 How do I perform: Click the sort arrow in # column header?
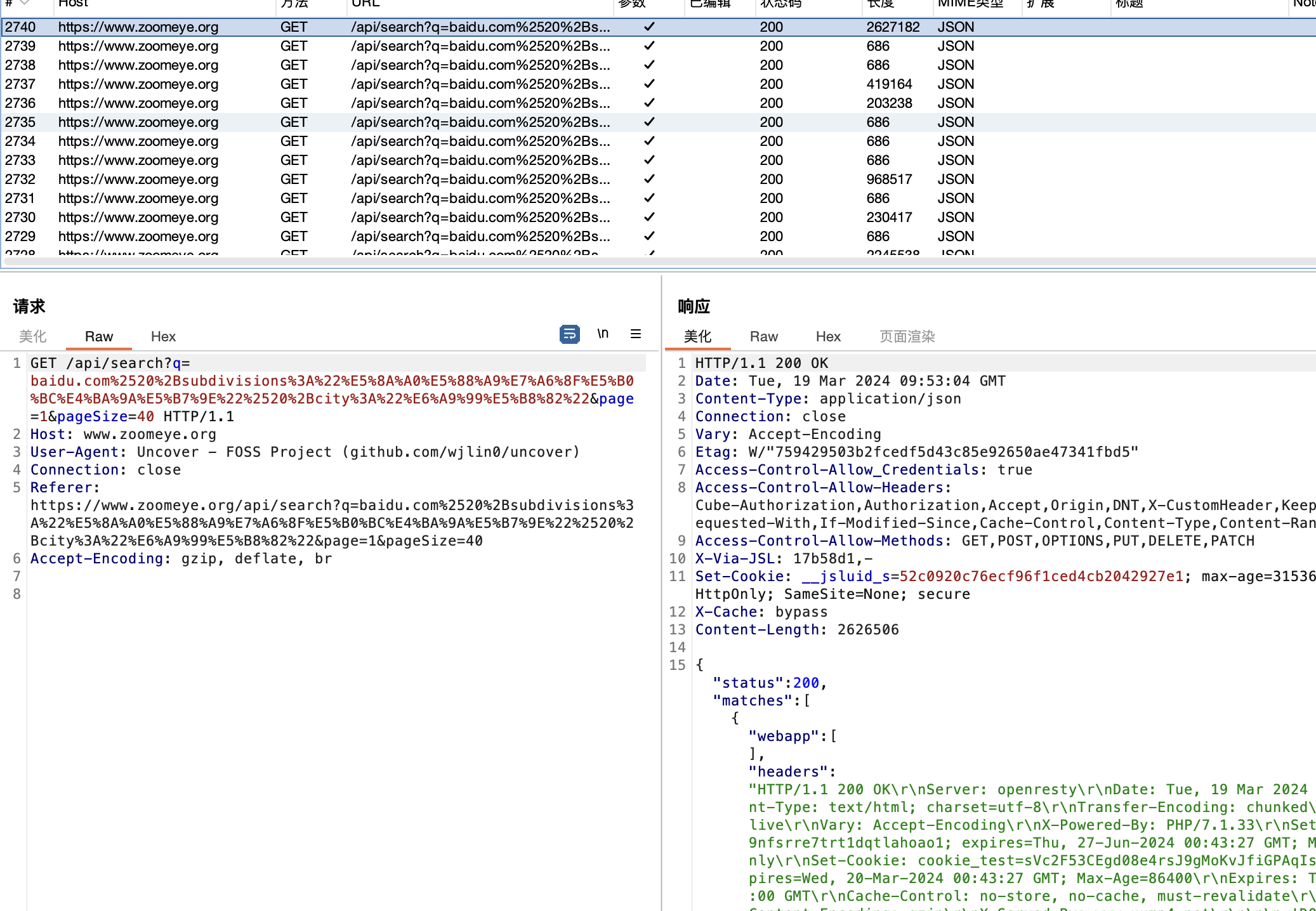click(x=25, y=3)
